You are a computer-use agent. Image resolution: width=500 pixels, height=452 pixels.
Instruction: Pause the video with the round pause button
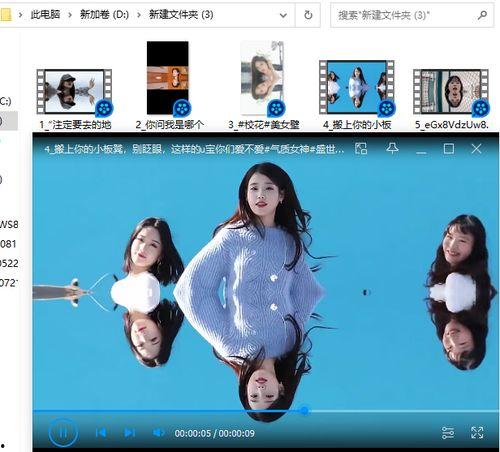63,433
